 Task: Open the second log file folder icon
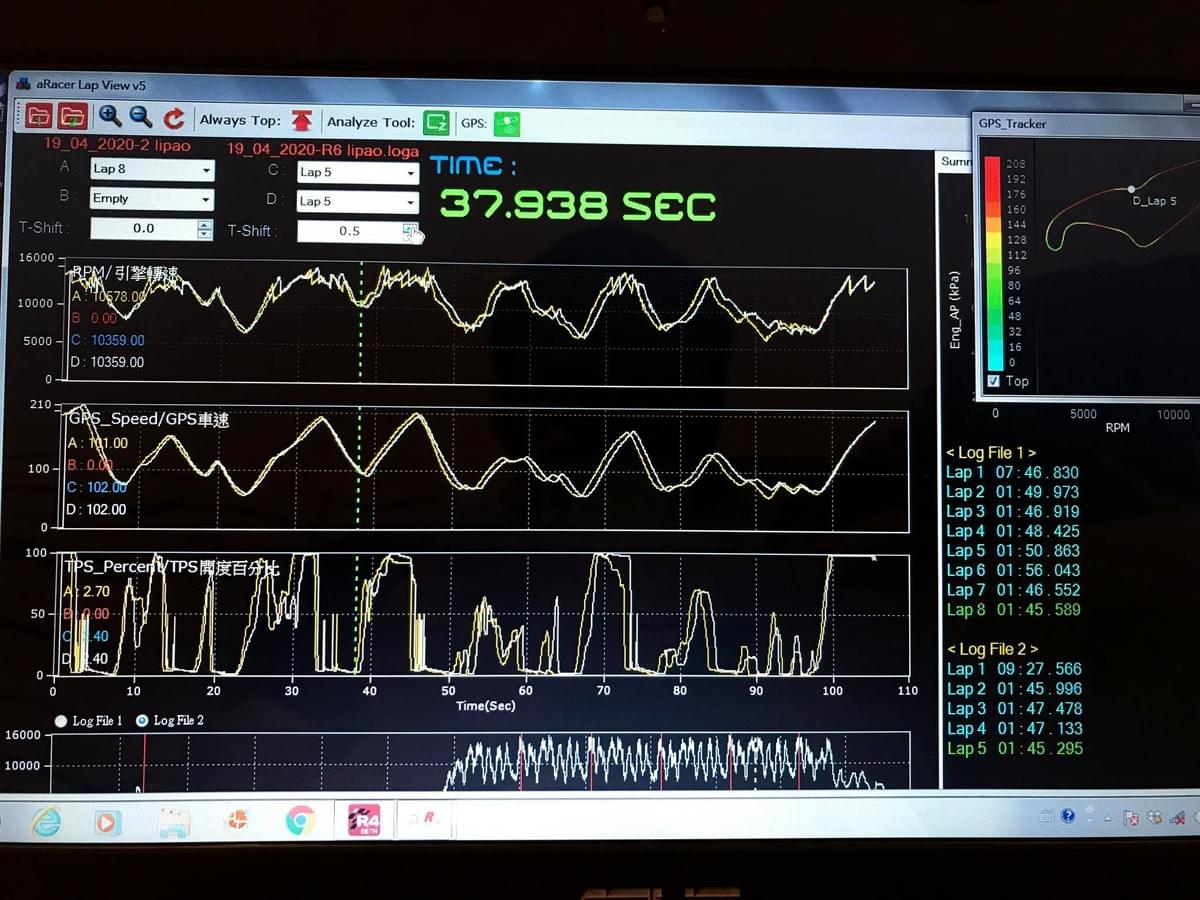pyautogui.click(x=72, y=117)
